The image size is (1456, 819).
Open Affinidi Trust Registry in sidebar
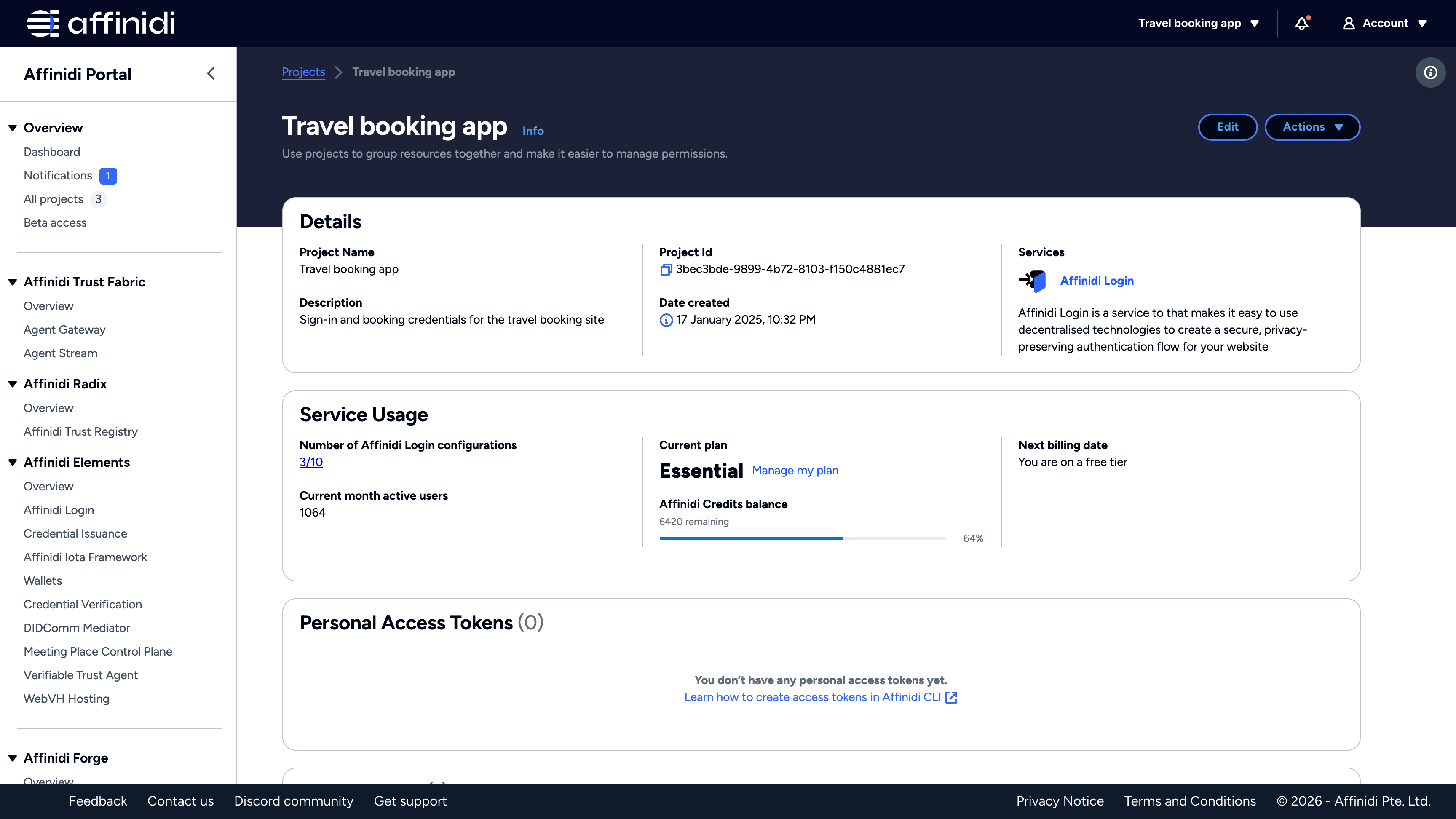tap(81, 432)
